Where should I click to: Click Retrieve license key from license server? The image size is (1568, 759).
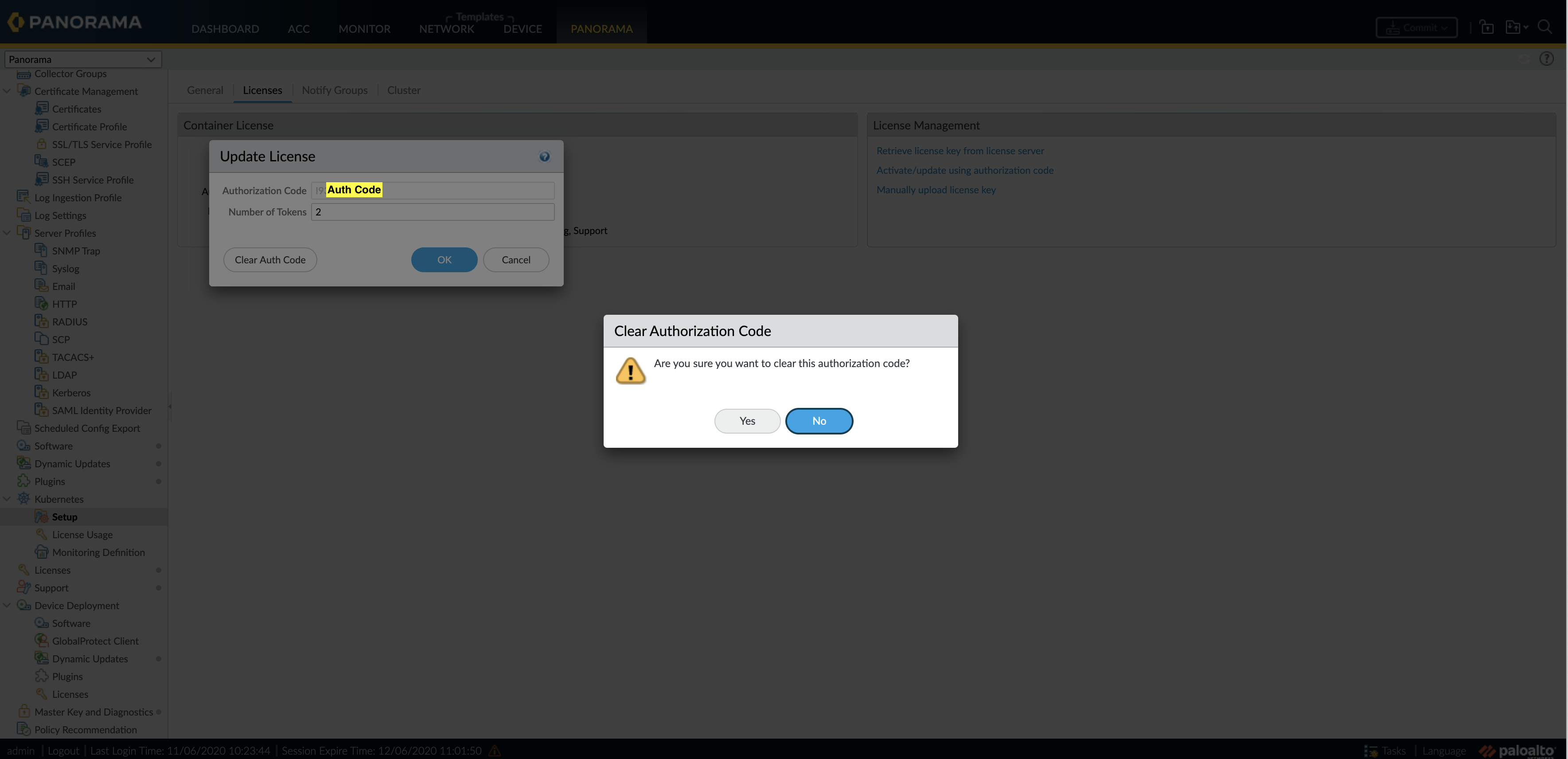pyautogui.click(x=960, y=150)
